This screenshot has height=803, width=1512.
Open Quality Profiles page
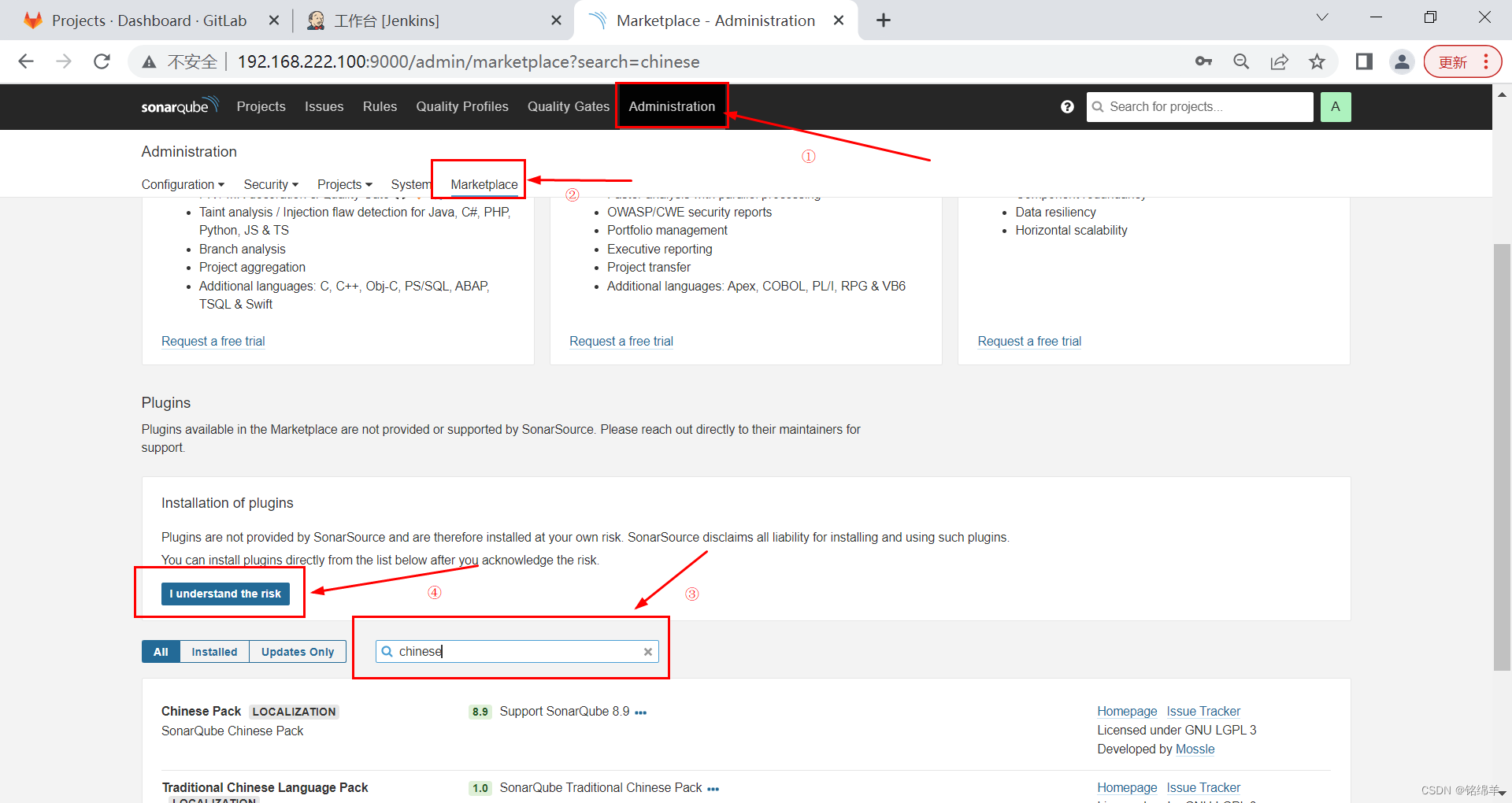462,106
